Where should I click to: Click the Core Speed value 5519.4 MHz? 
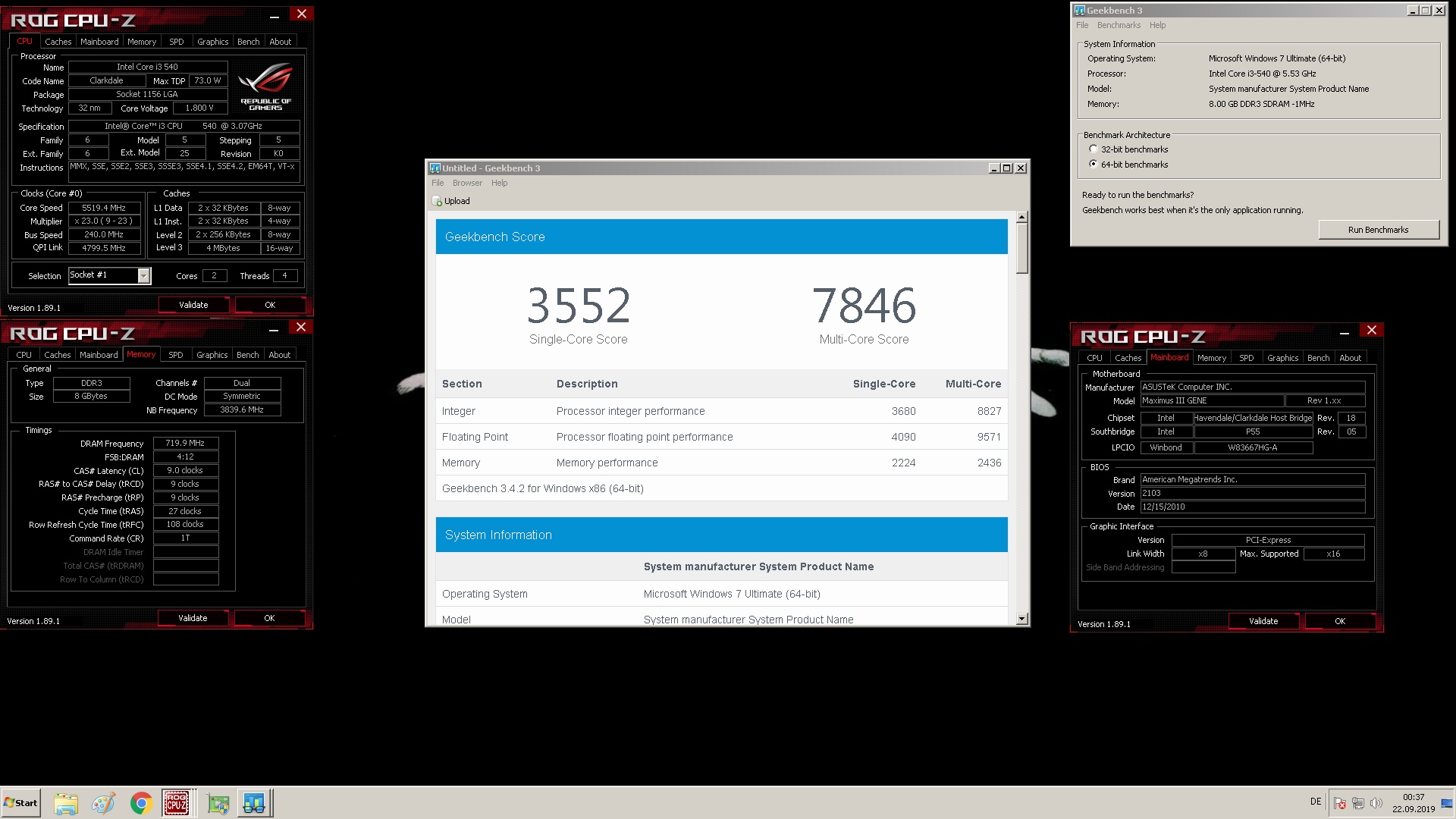tap(104, 208)
